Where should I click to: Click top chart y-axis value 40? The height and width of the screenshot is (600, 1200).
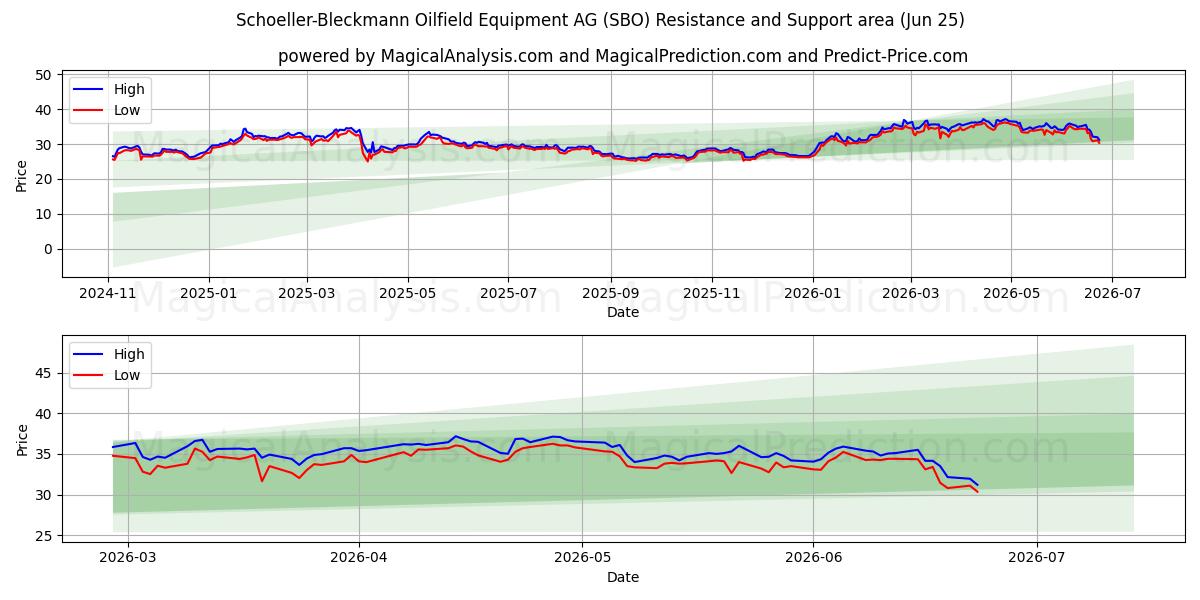46,110
